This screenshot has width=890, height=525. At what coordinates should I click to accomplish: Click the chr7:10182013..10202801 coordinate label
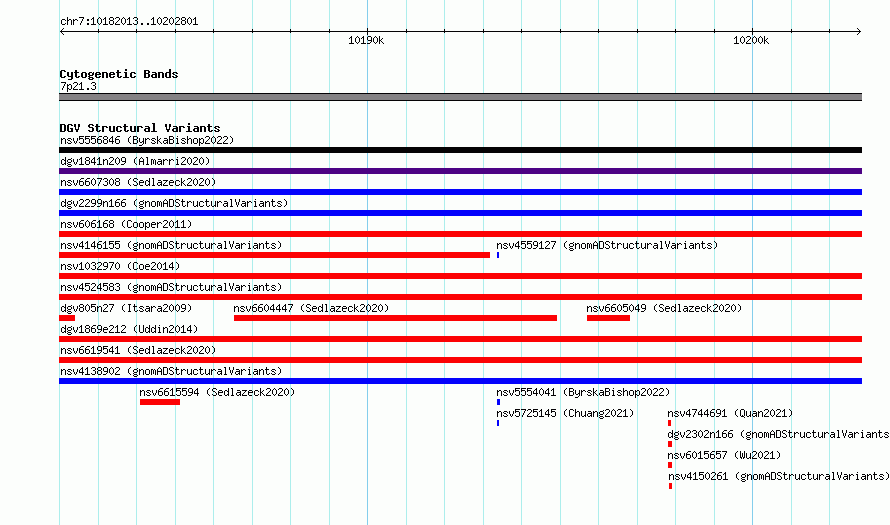[129, 22]
